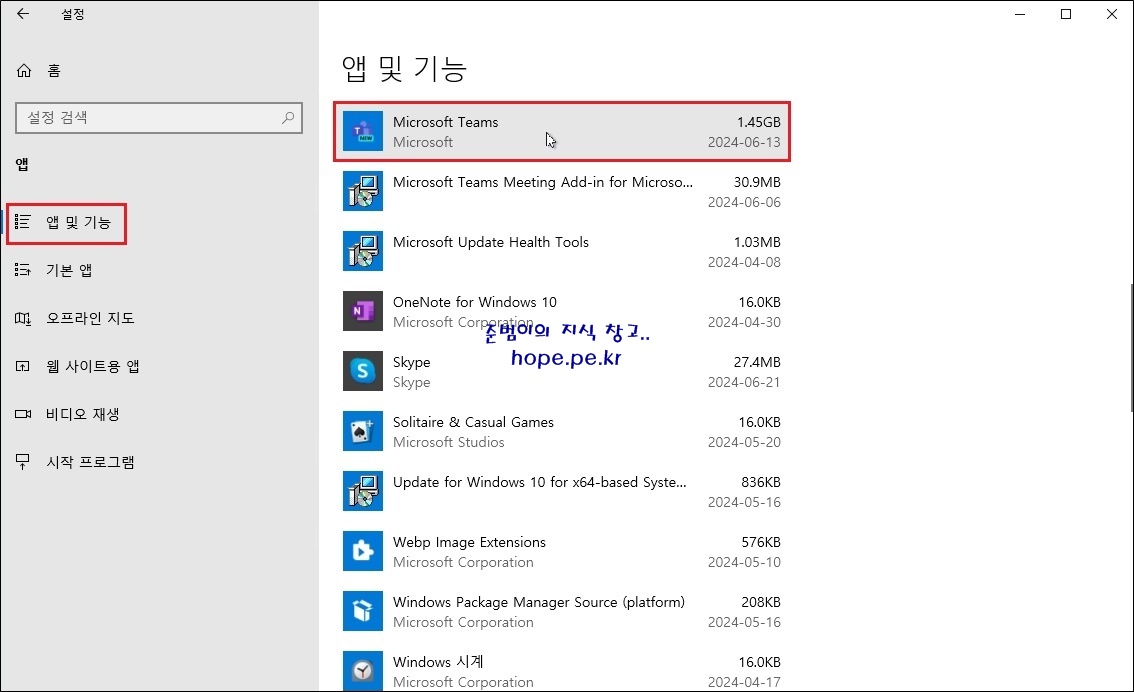This screenshot has width=1134, height=692.
Task: Click the Skype app icon
Action: click(x=362, y=372)
